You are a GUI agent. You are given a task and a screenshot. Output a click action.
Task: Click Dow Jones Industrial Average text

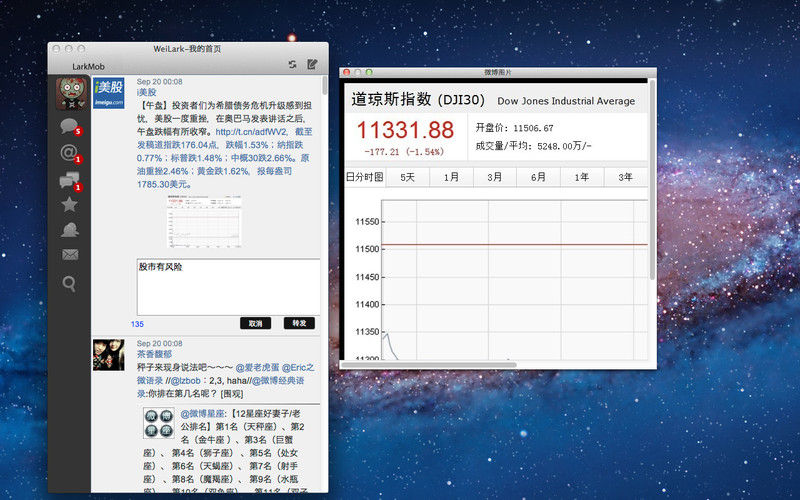(x=566, y=101)
